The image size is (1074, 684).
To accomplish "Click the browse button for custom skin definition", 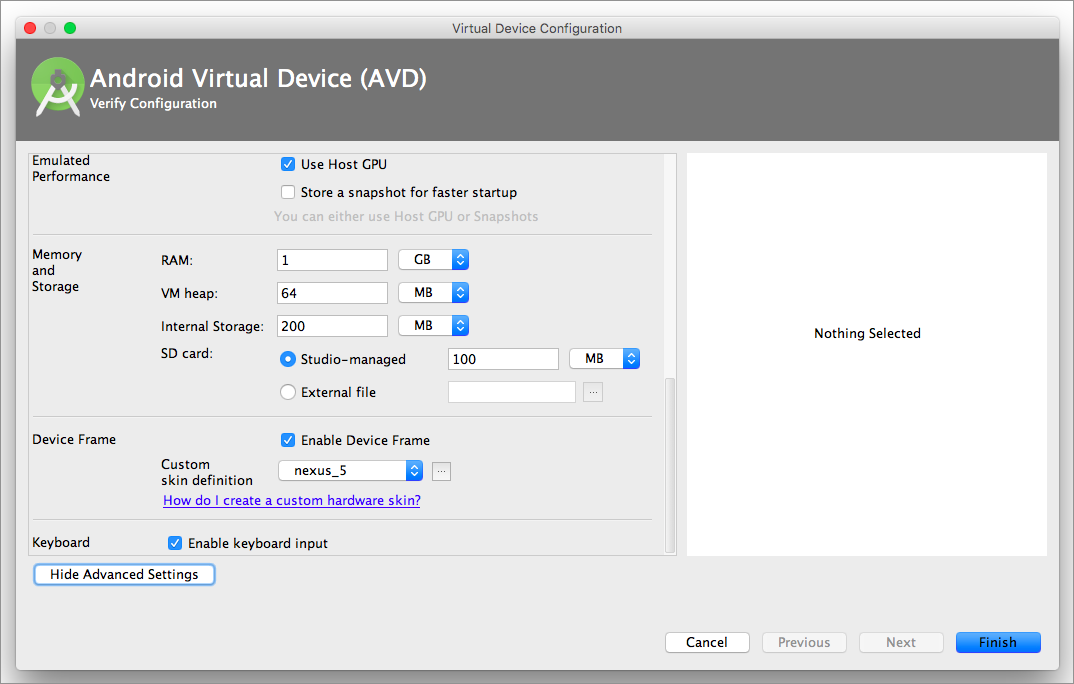I will click(442, 471).
